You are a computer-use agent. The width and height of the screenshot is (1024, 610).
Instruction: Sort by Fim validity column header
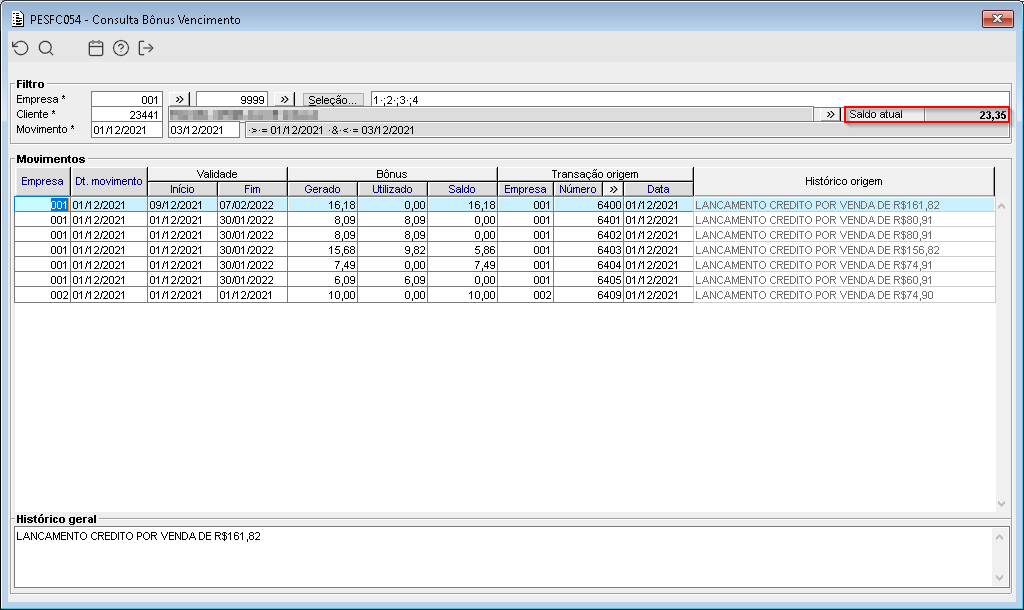(x=252, y=189)
